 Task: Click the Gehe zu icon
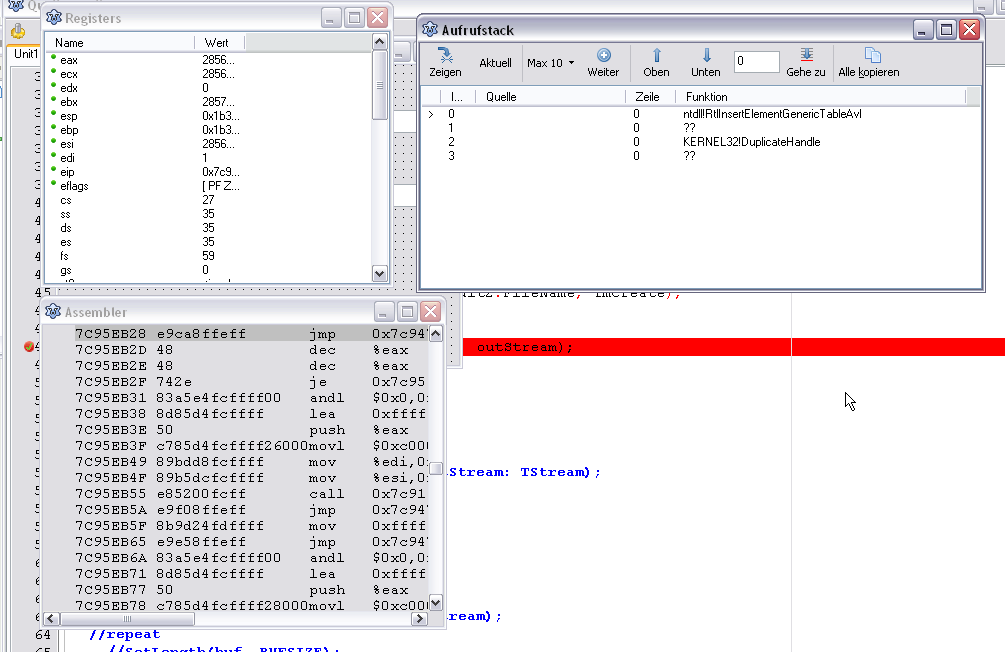(x=806, y=56)
